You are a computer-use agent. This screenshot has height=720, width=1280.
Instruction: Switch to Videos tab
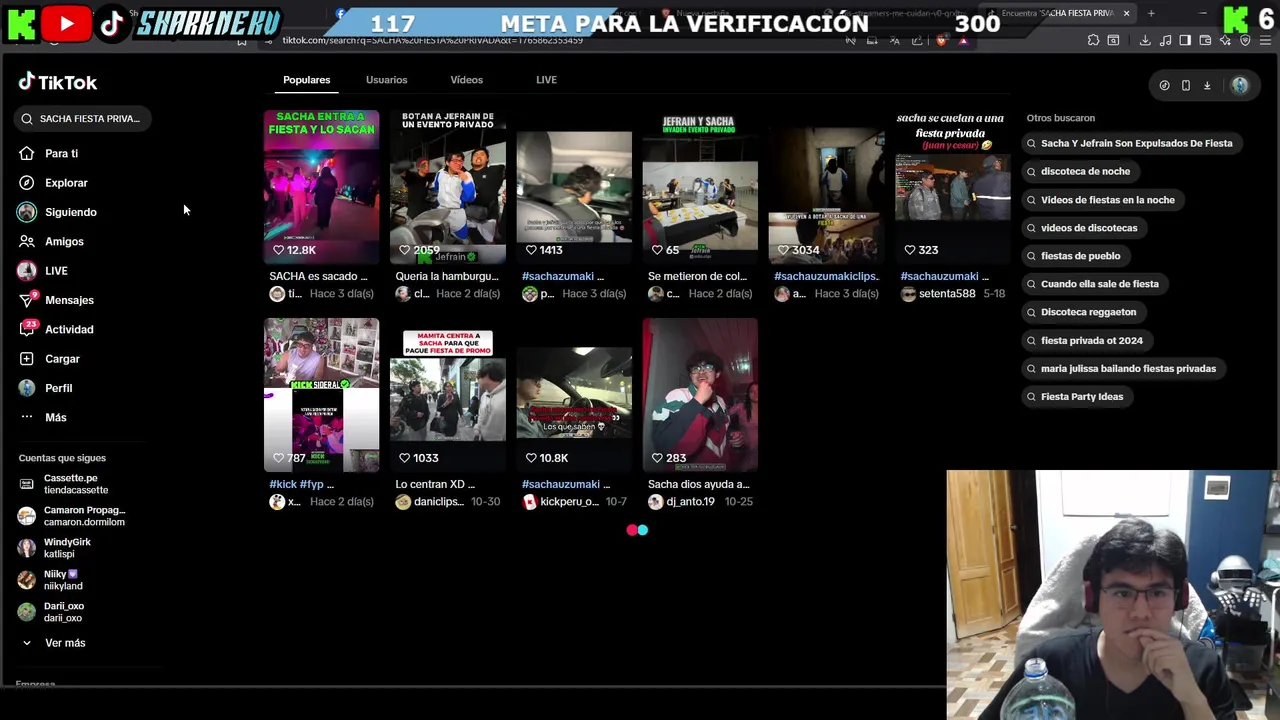(x=466, y=80)
